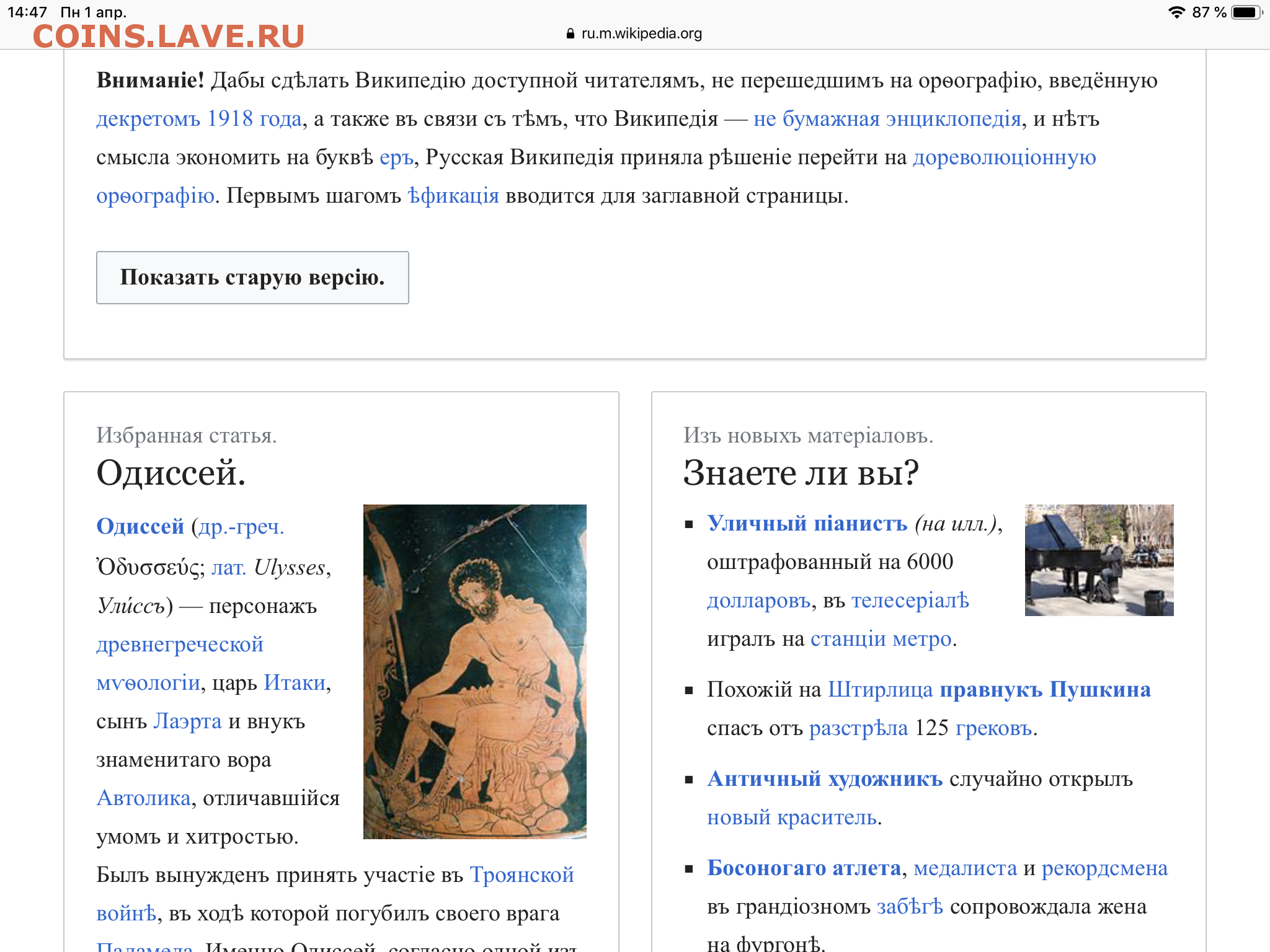Click the 'медалиста' link
The width and height of the screenshot is (1270, 952).
coord(966,868)
